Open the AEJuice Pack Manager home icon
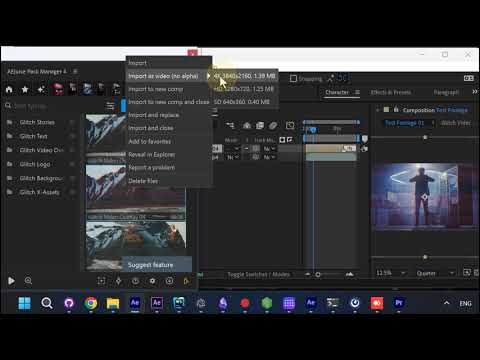 click(x=9, y=89)
